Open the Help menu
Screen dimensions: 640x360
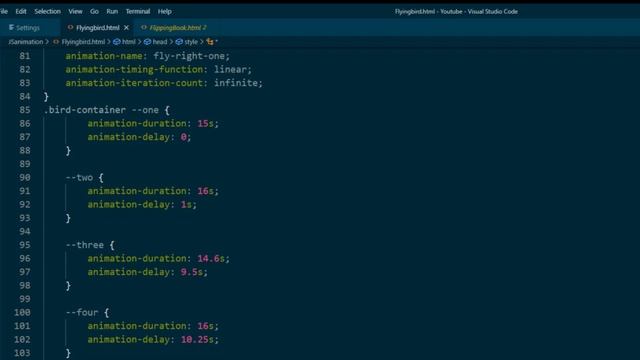click(x=164, y=11)
